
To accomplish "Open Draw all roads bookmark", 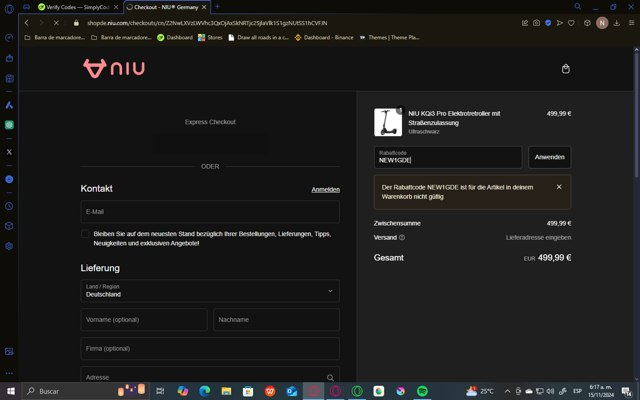I will (x=258, y=38).
